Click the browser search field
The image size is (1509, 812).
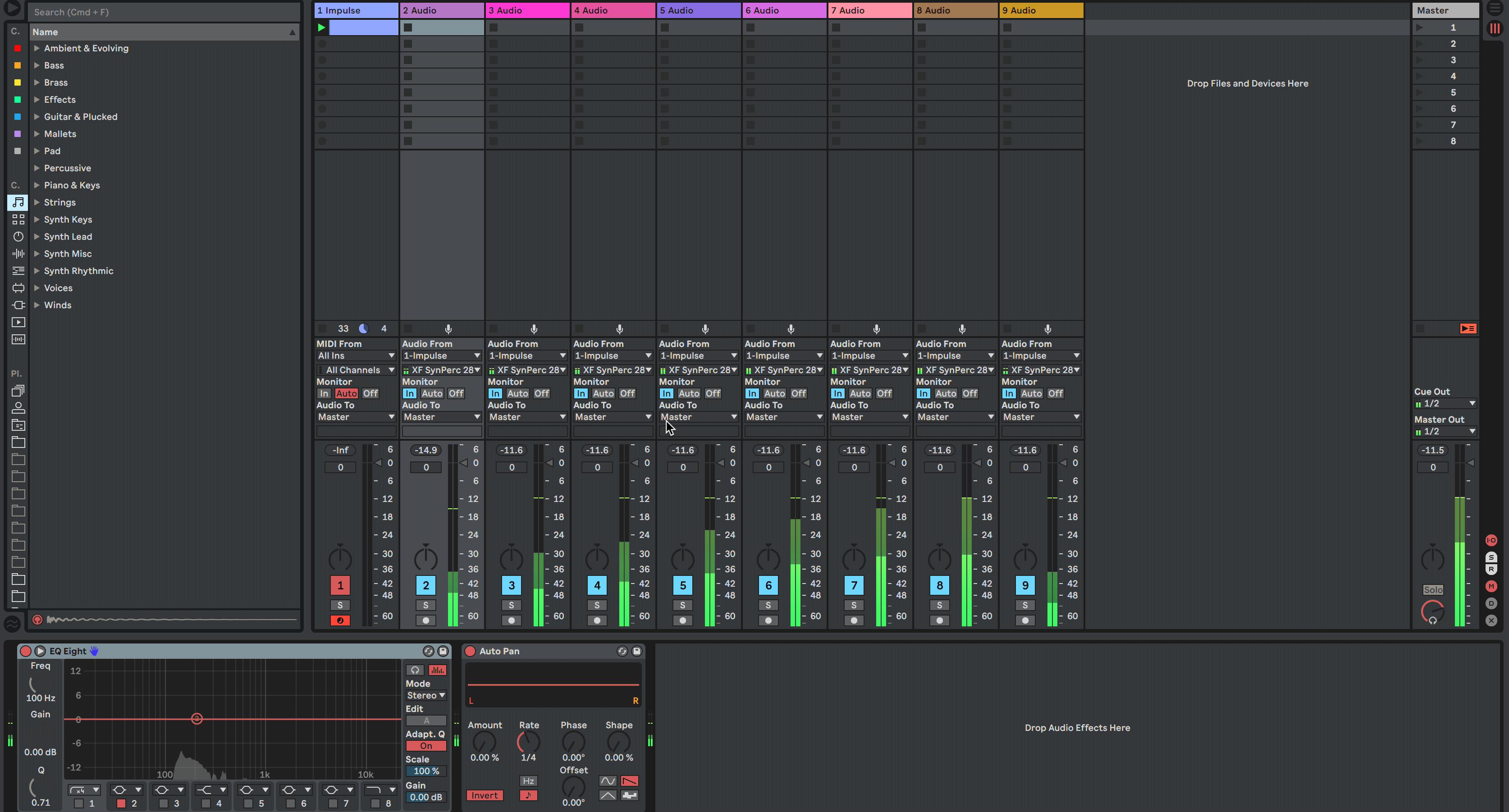[164, 12]
